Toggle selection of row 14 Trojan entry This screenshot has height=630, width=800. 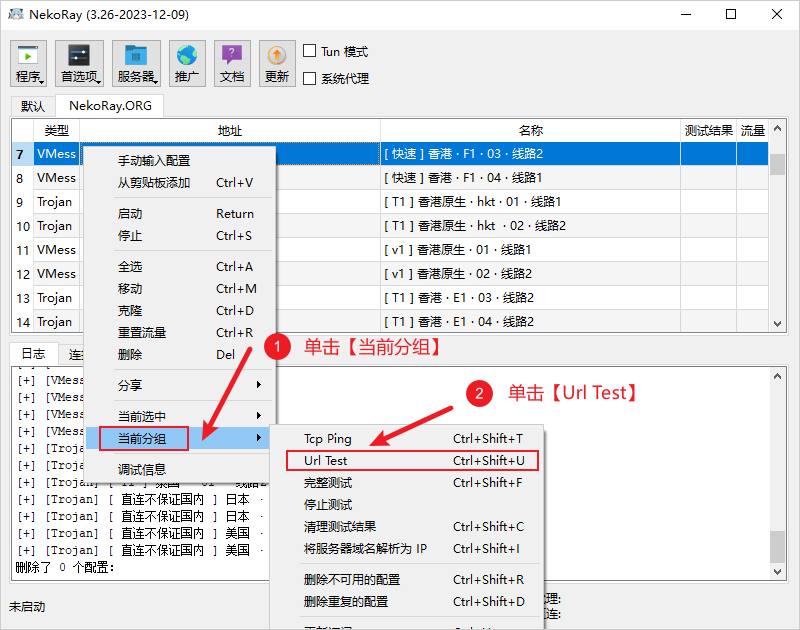55,321
